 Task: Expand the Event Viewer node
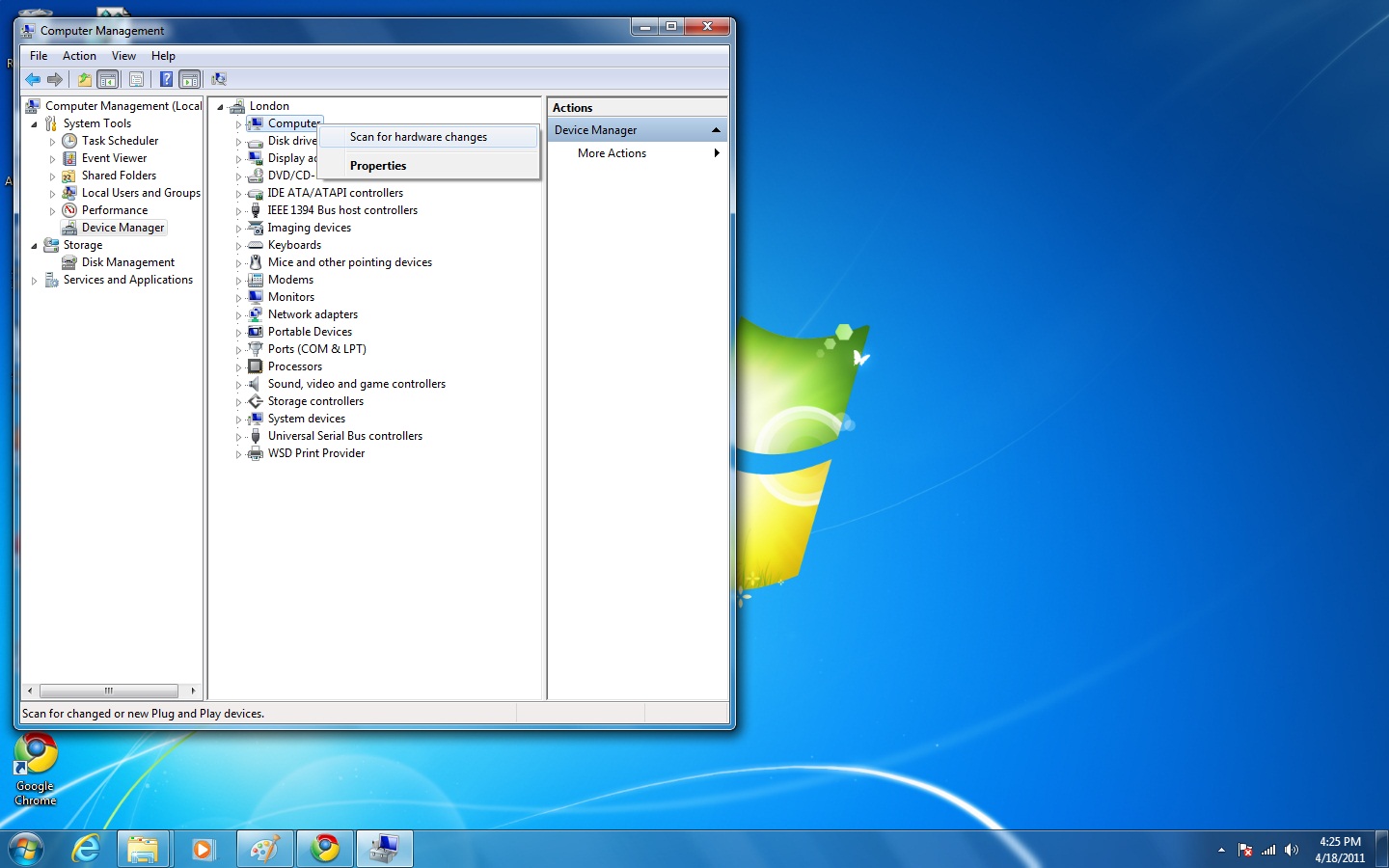(52, 159)
